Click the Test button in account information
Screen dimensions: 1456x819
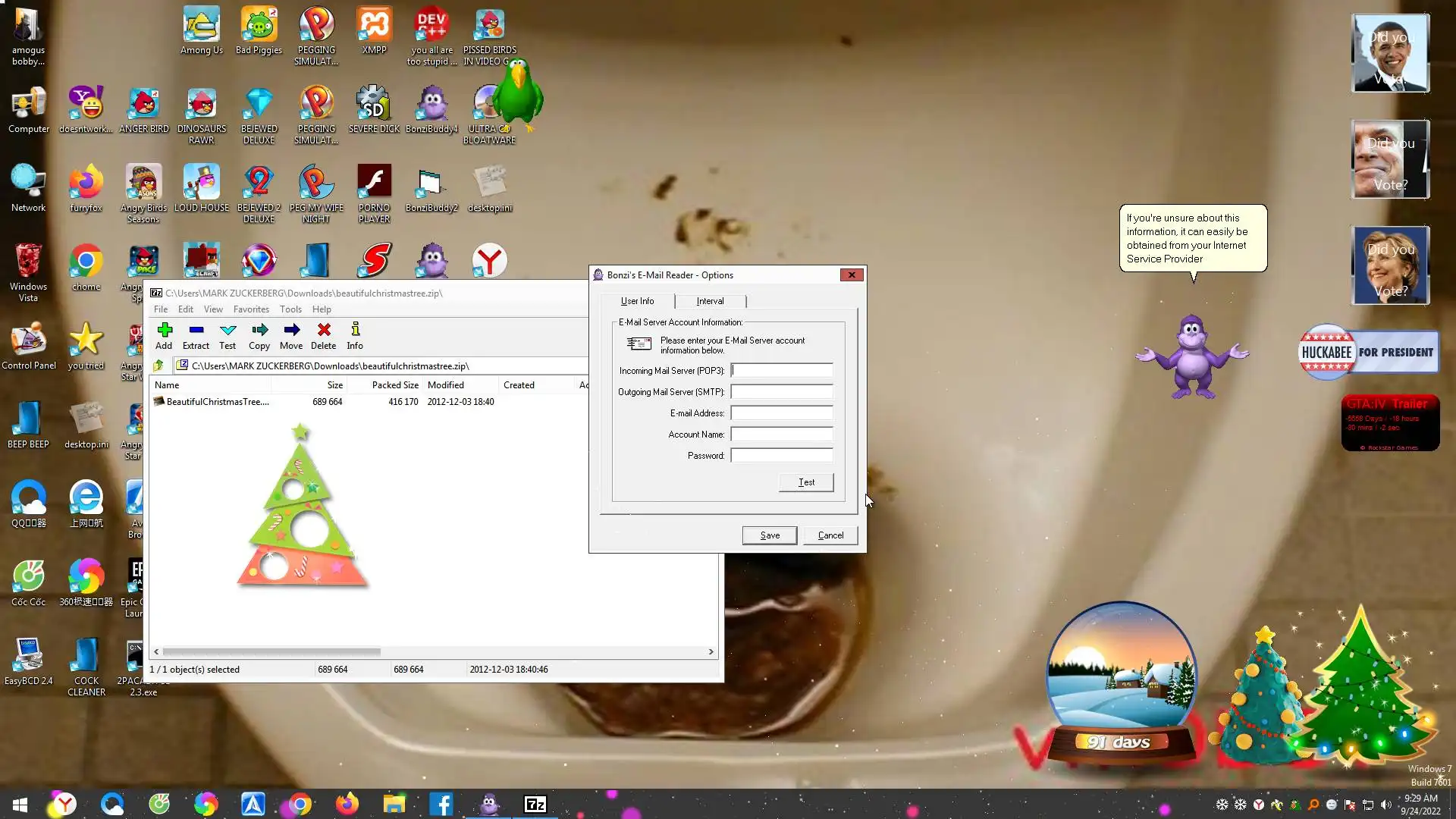click(x=806, y=482)
